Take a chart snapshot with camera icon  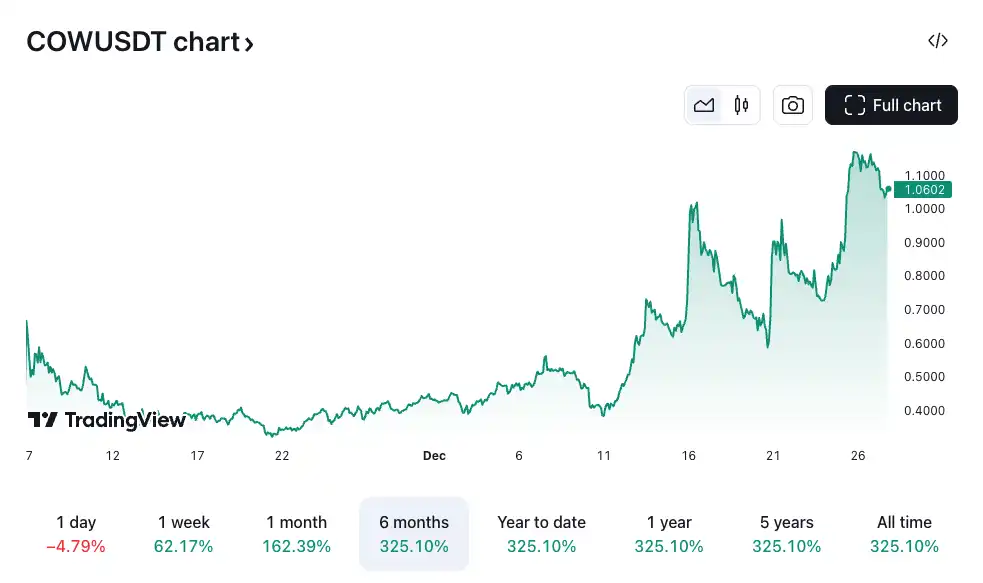(x=793, y=105)
